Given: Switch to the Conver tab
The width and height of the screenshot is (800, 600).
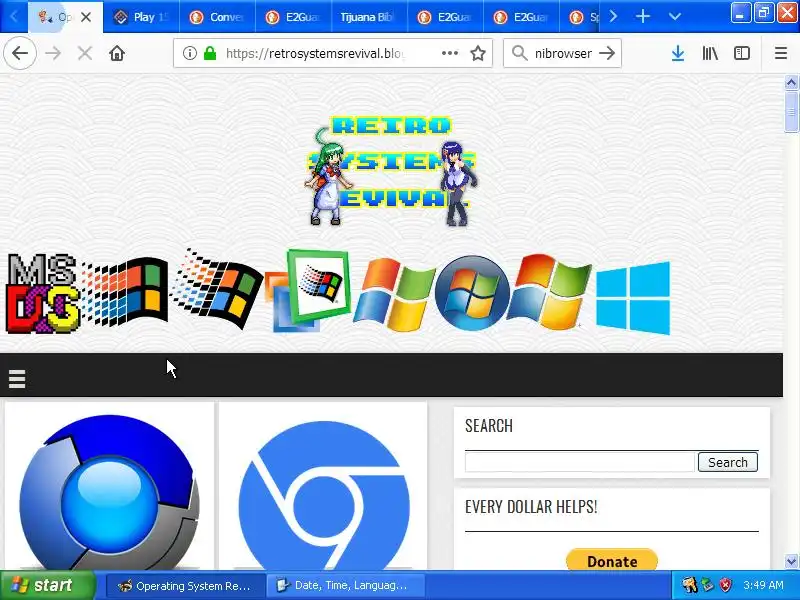Looking at the screenshot, I should click(x=217, y=17).
